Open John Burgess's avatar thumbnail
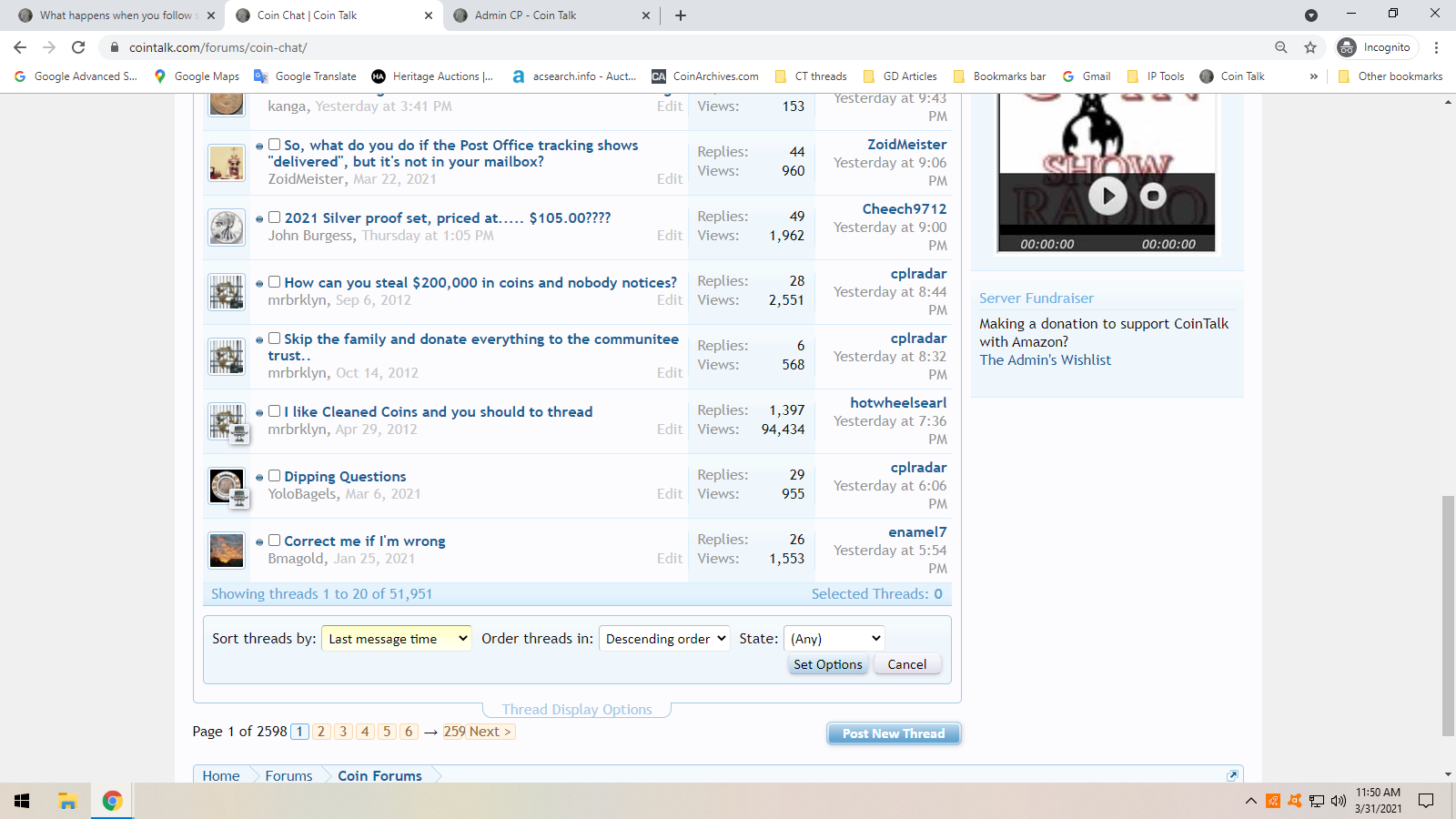 pyautogui.click(x=227, y=227)
